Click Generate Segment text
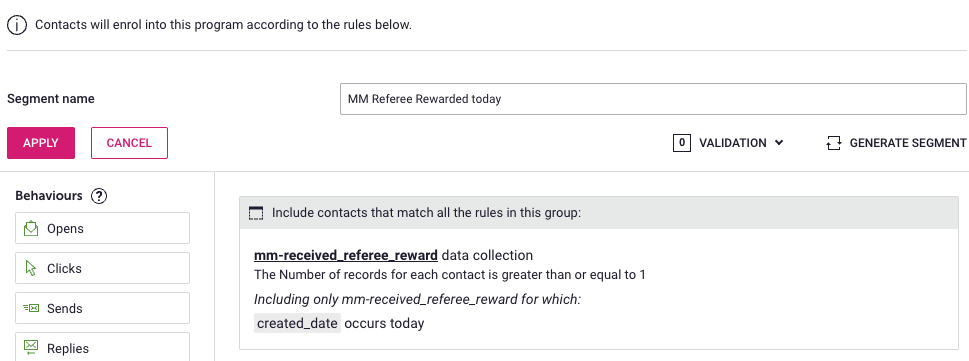969x361 pixels. coord(908,143)
